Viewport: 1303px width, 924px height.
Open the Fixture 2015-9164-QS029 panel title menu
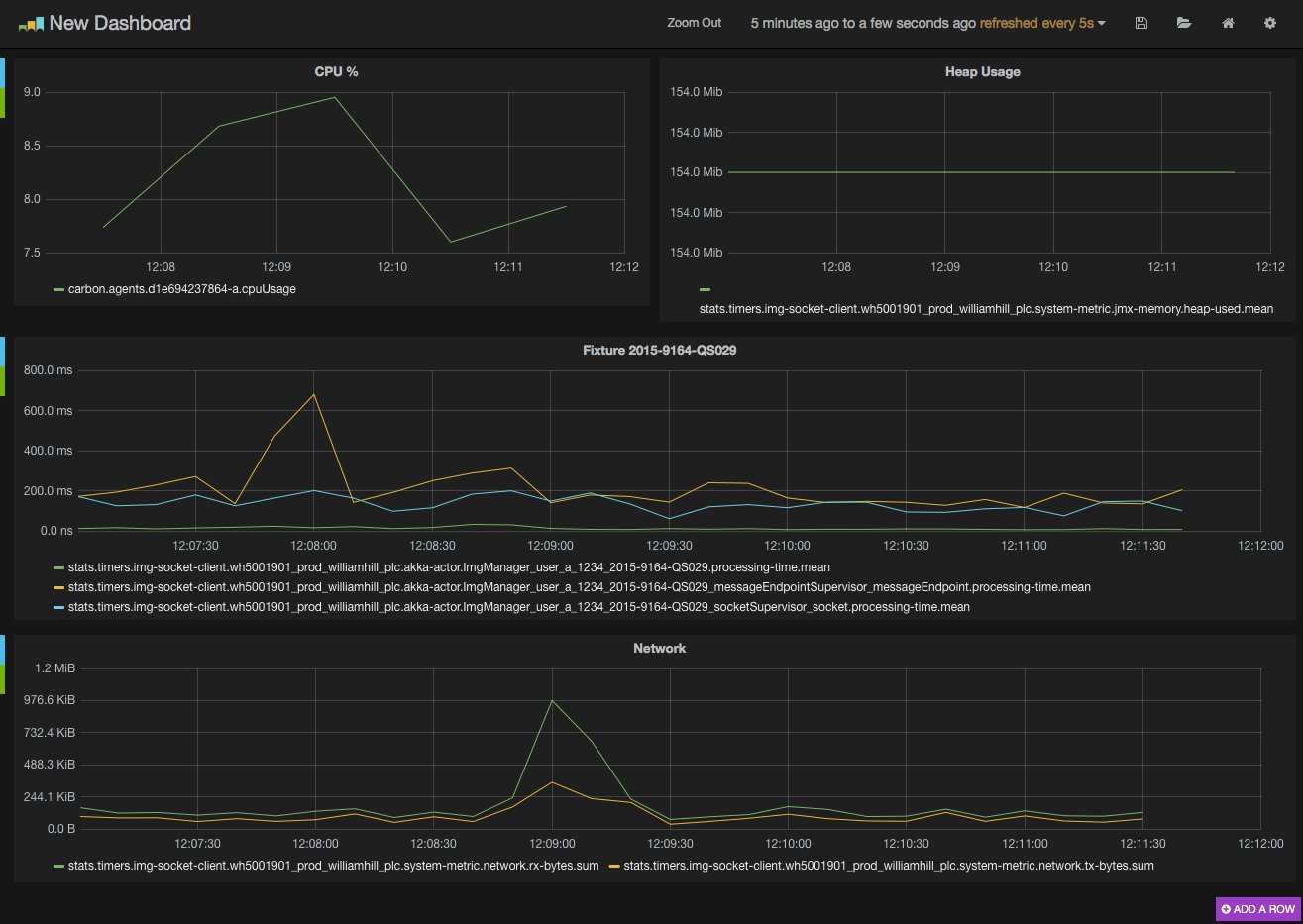(659, 351)
